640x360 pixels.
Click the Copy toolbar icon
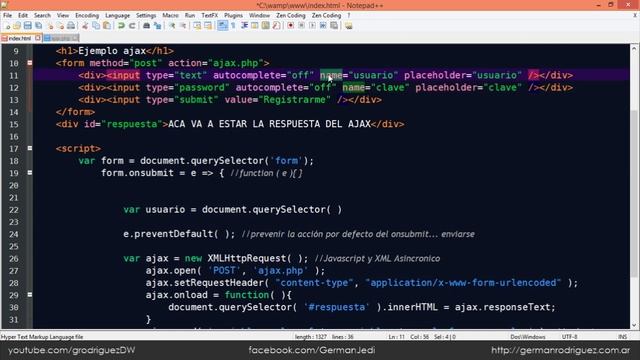96,26
